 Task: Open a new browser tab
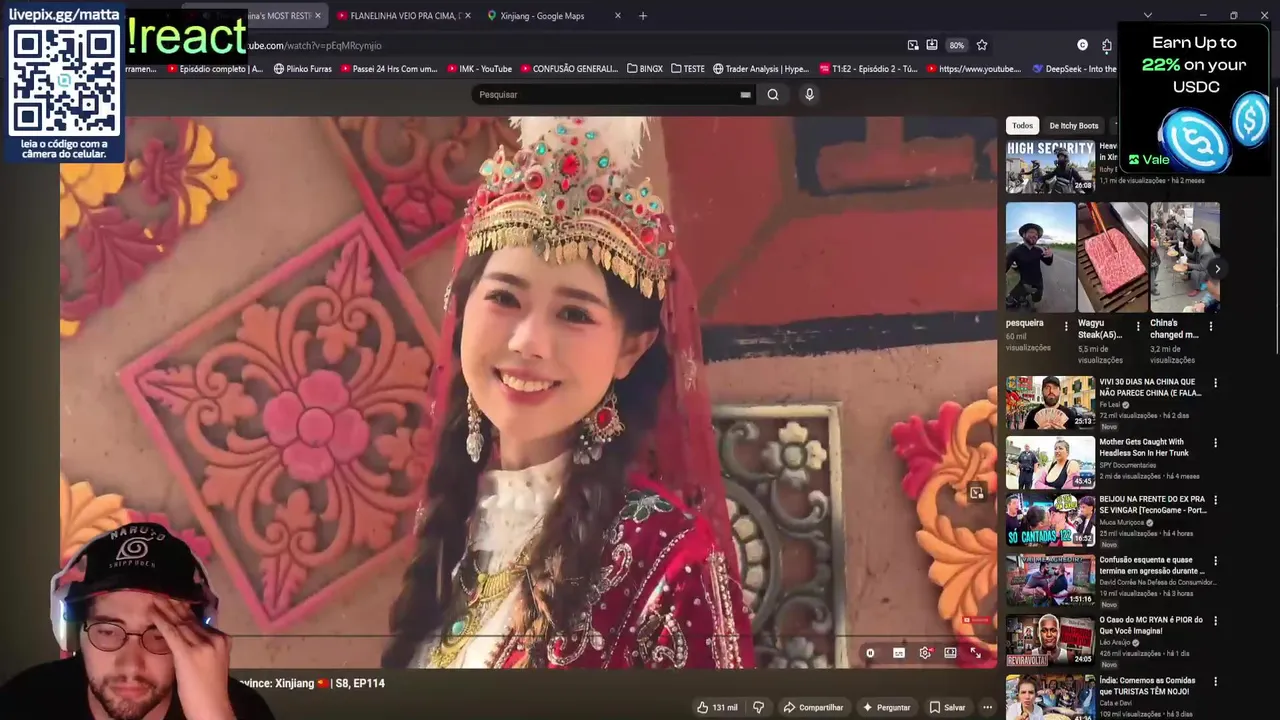pyautogui.click(x=643, y=16)
